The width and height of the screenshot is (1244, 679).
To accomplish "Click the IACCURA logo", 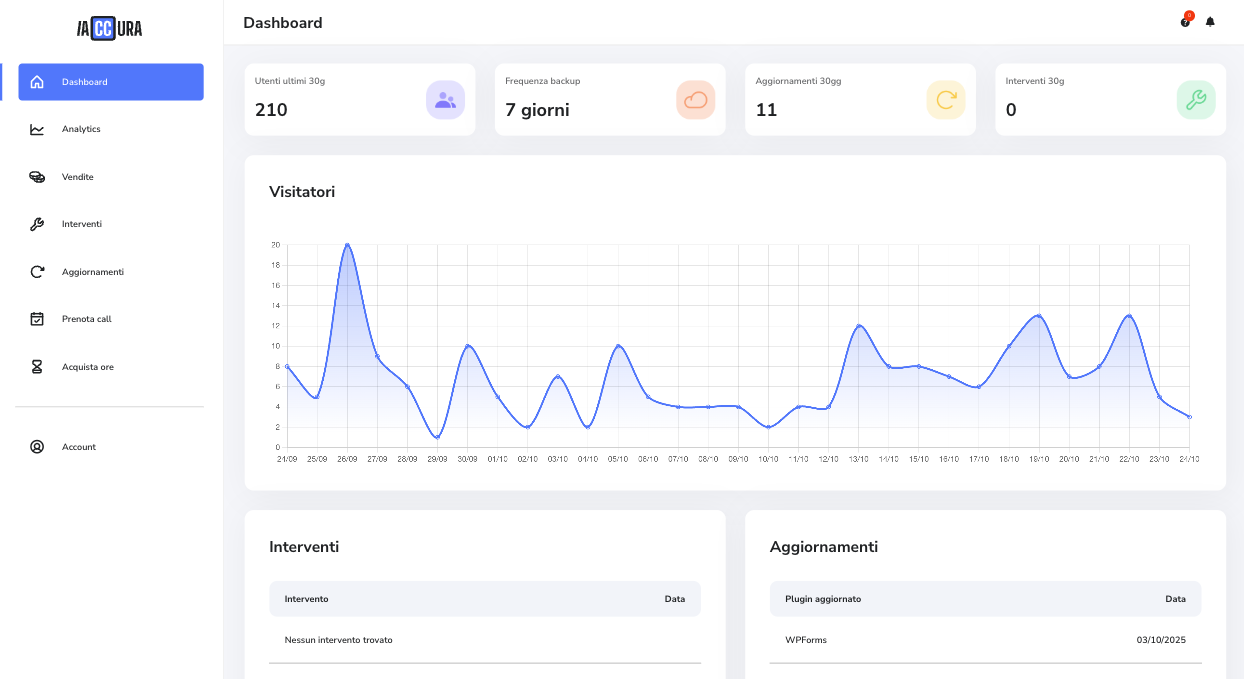I will (x=110, y=29).
